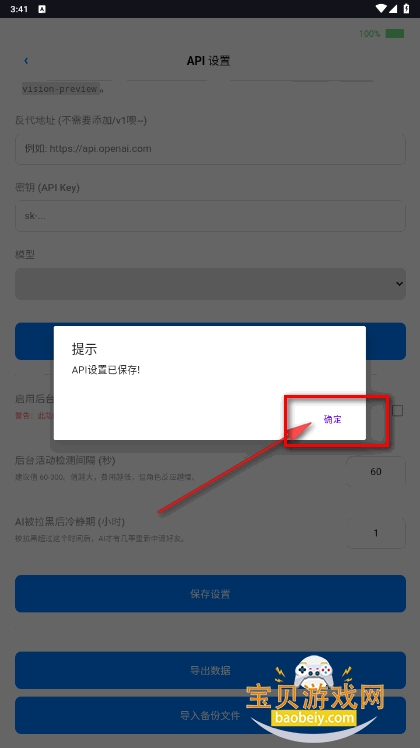Viewport: 420px width, 748px height.
Task: Tap the API 设置 page title
Action: [x=209, y=61]
